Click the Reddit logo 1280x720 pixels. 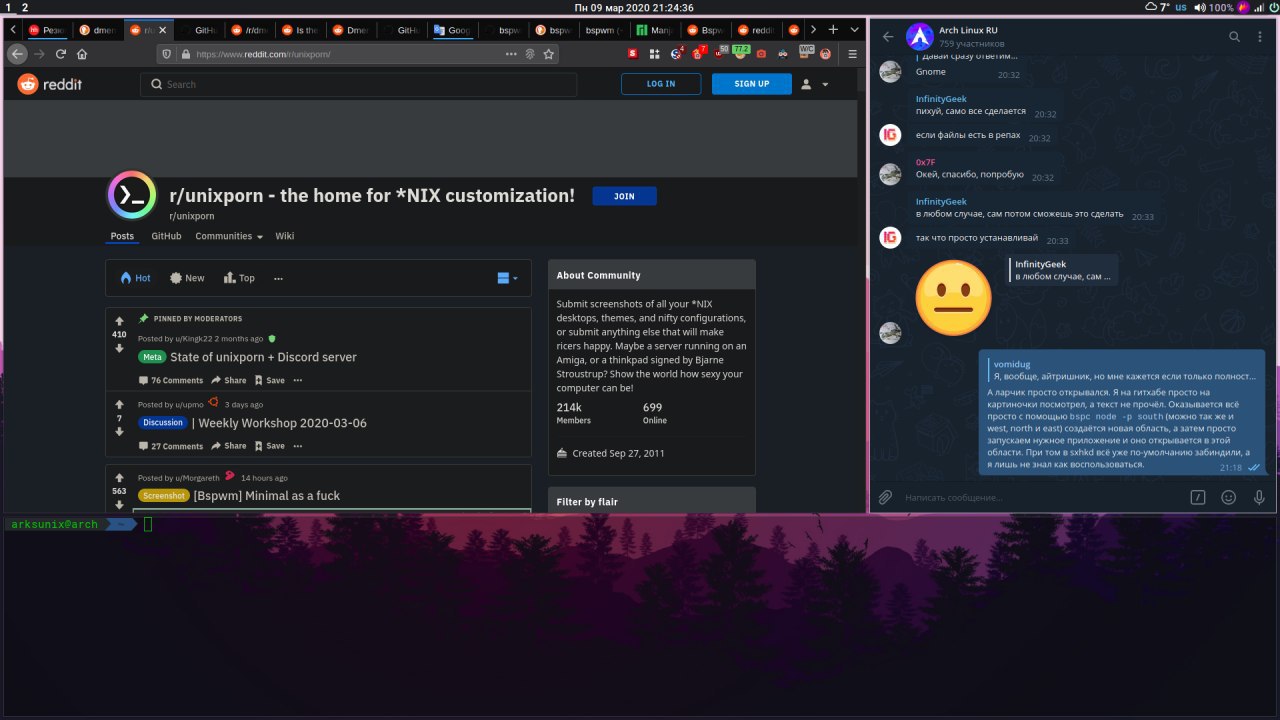click(x=49, y=84)
